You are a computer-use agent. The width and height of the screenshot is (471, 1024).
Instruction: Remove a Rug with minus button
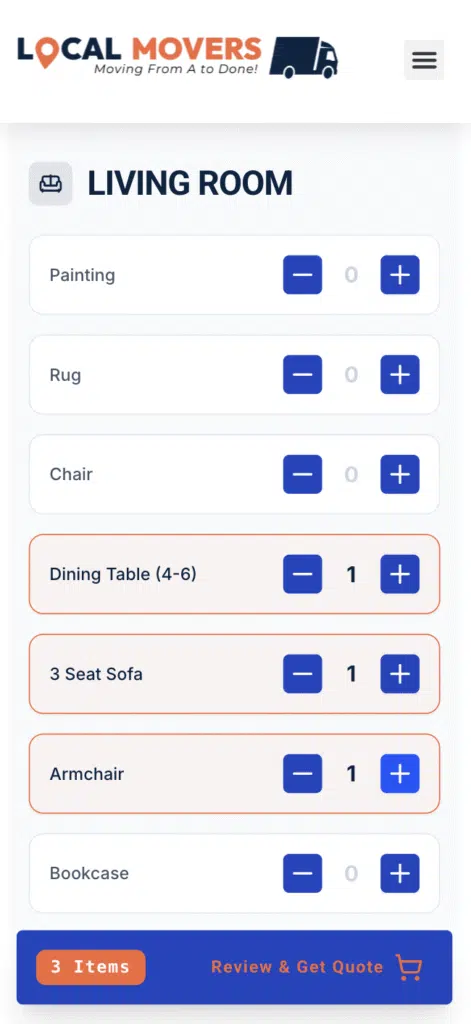click(302, 375)
